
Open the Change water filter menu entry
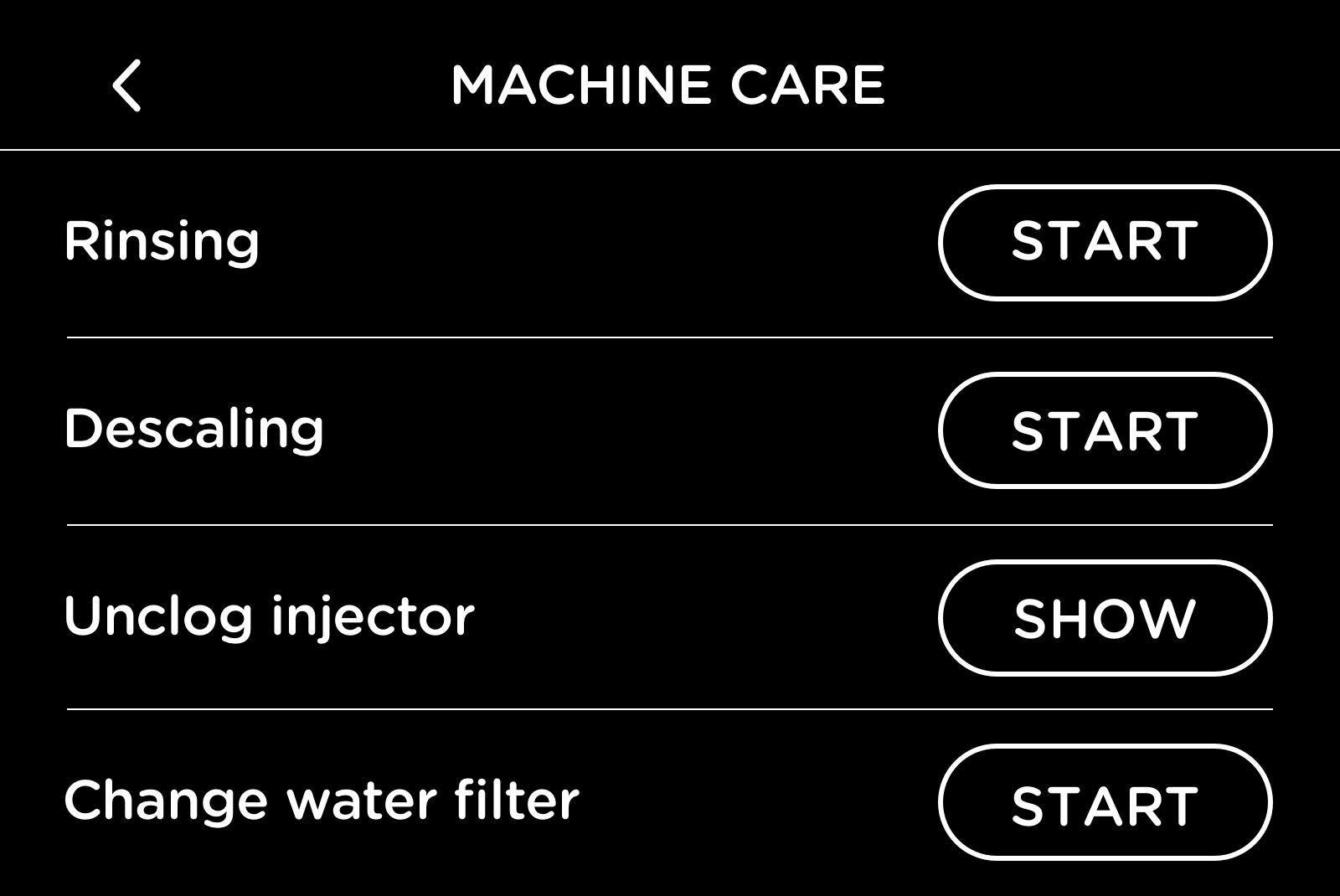click(x=321, y=800)
